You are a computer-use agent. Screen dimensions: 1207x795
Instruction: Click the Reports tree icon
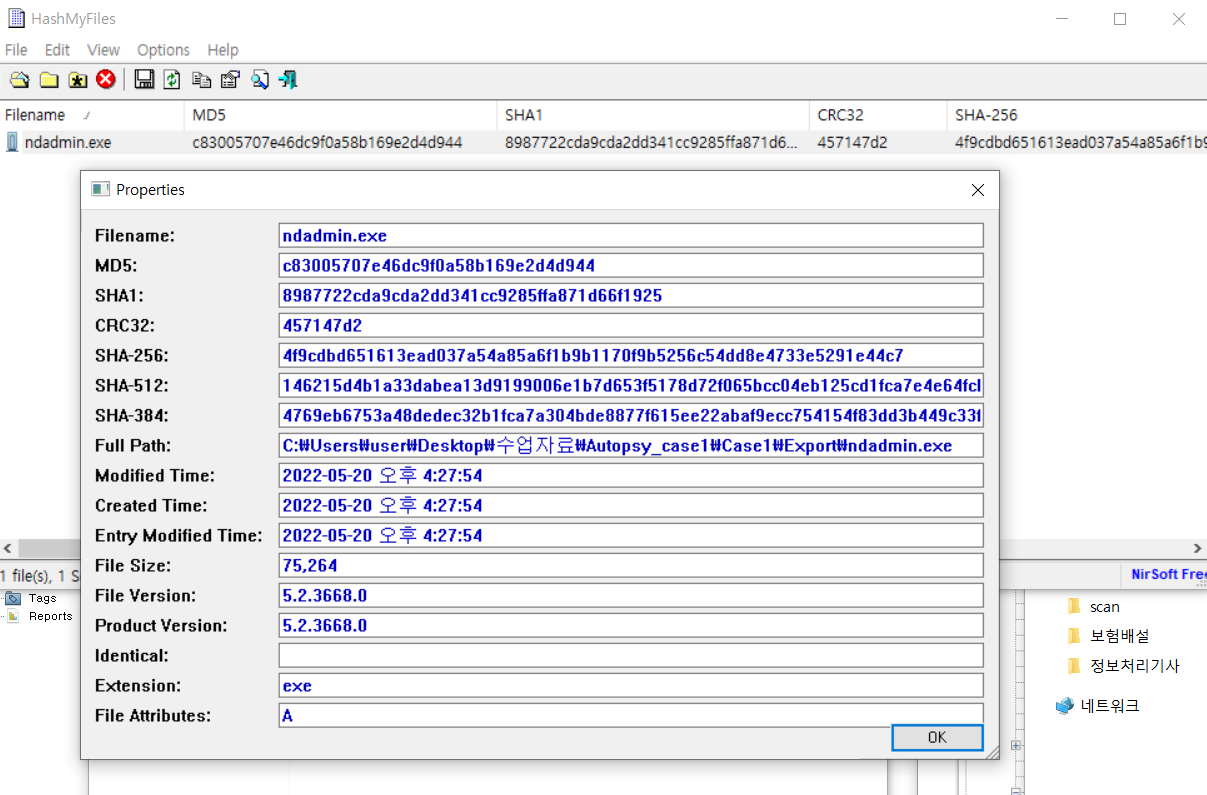13,616
